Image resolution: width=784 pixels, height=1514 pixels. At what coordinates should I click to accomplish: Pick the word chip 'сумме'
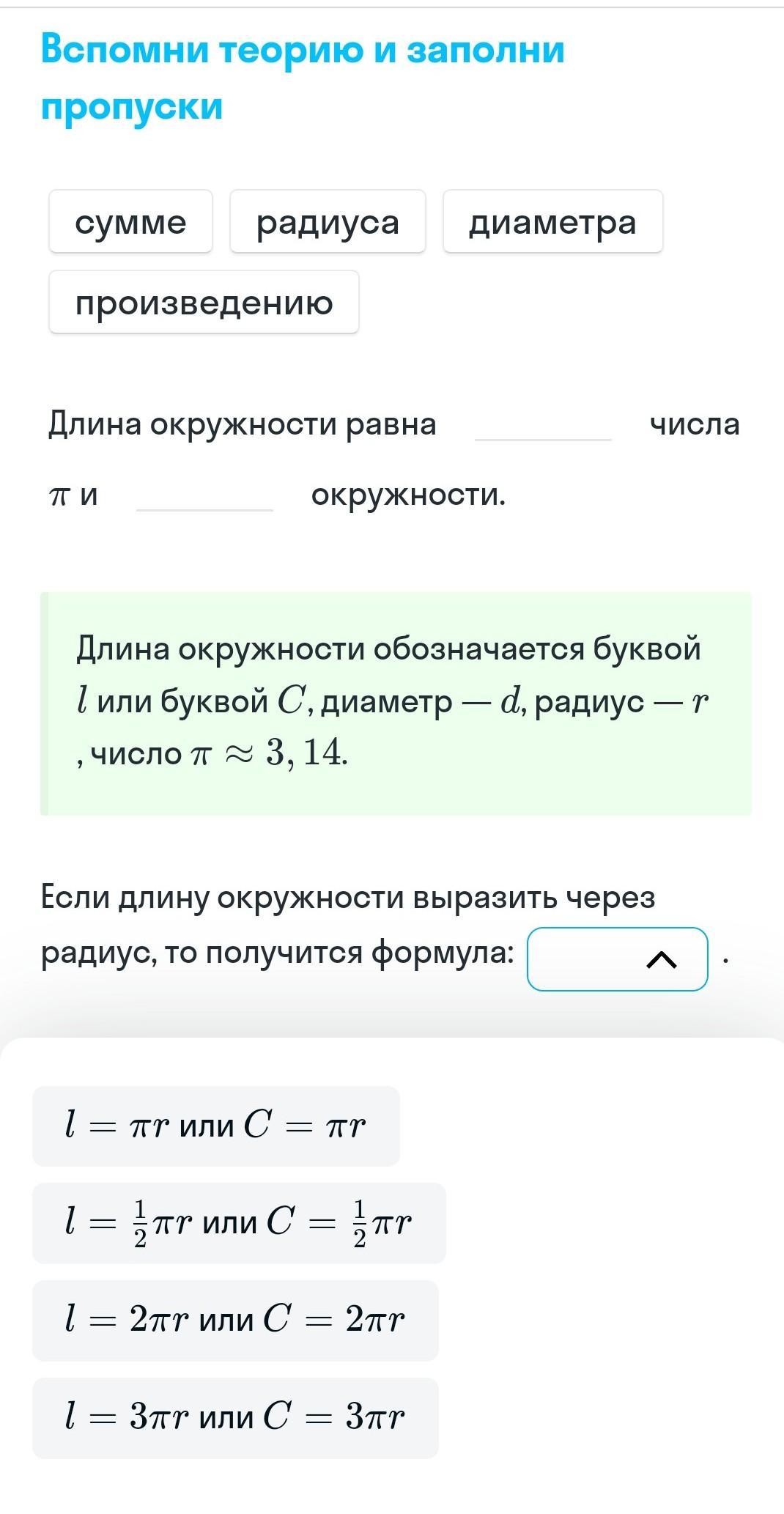130,222
